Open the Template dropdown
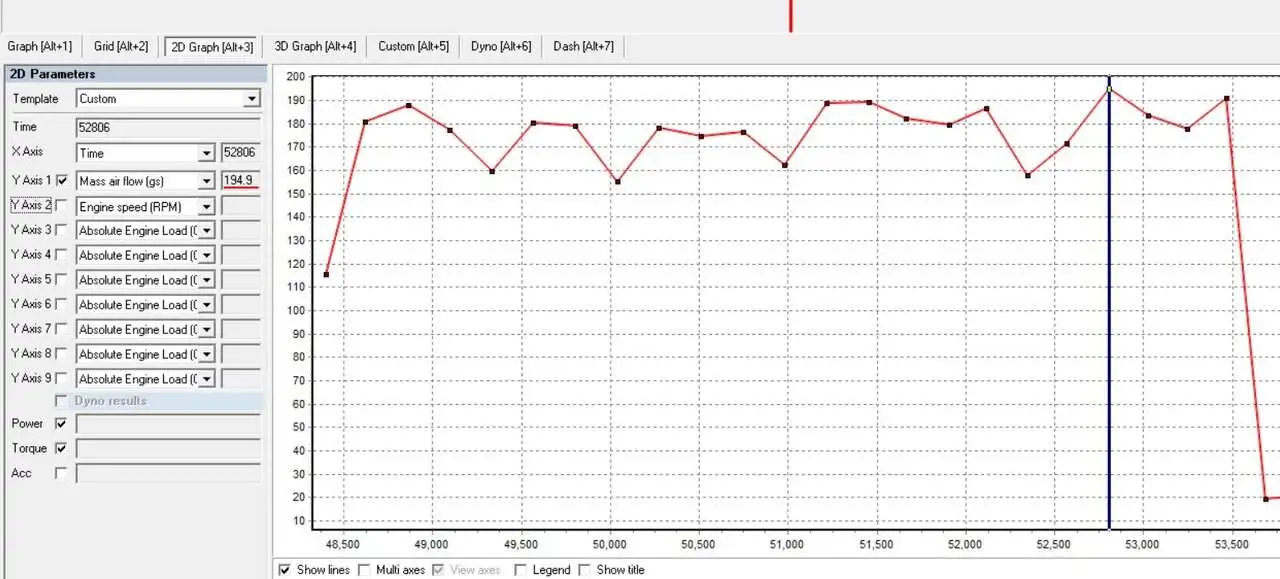 [251, 98]
